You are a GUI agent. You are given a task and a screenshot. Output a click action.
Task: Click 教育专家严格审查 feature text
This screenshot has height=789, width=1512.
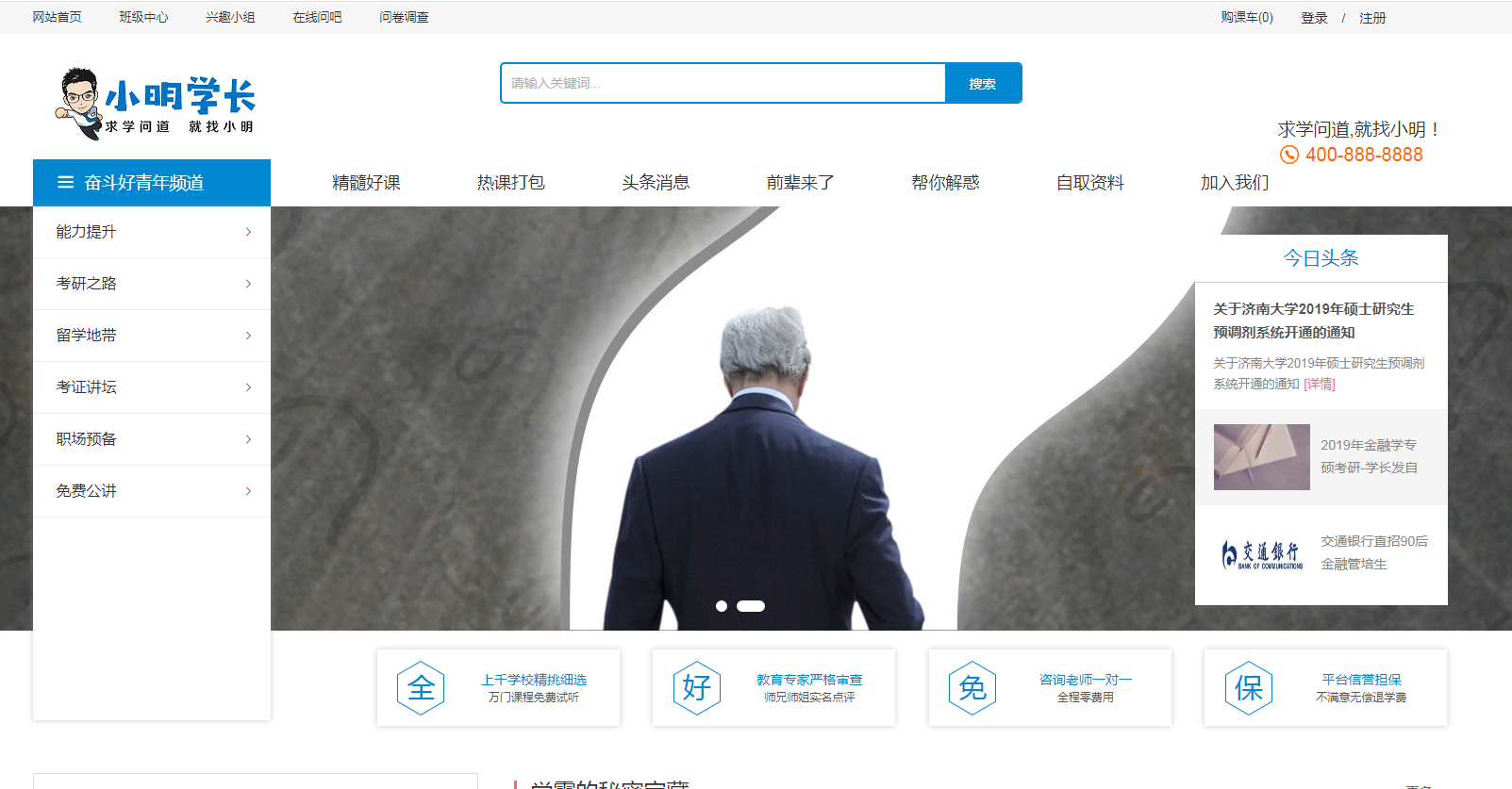click(809, 680)
